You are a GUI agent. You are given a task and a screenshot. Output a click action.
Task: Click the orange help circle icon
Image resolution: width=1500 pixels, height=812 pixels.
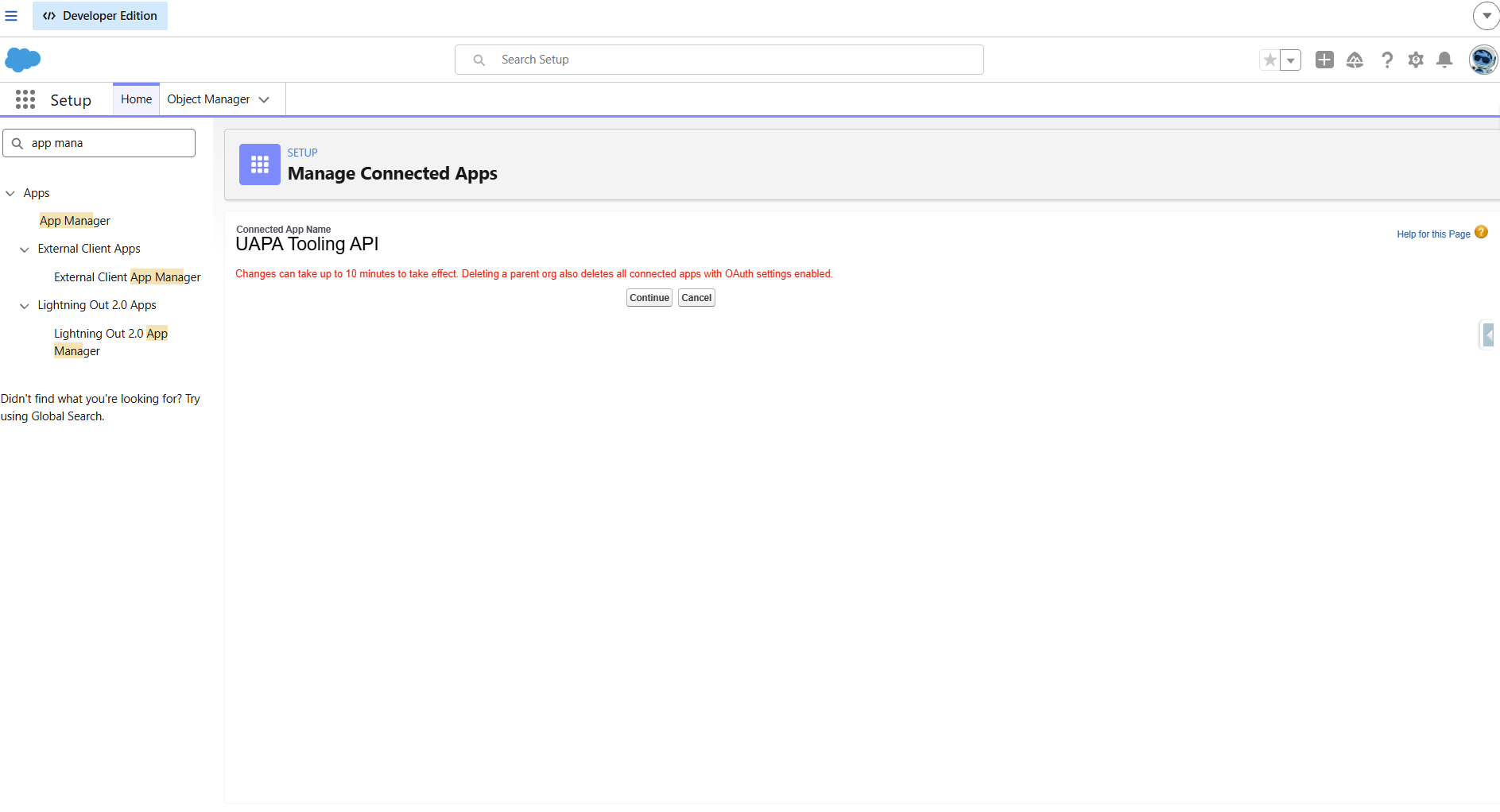tap(1481, 232)
